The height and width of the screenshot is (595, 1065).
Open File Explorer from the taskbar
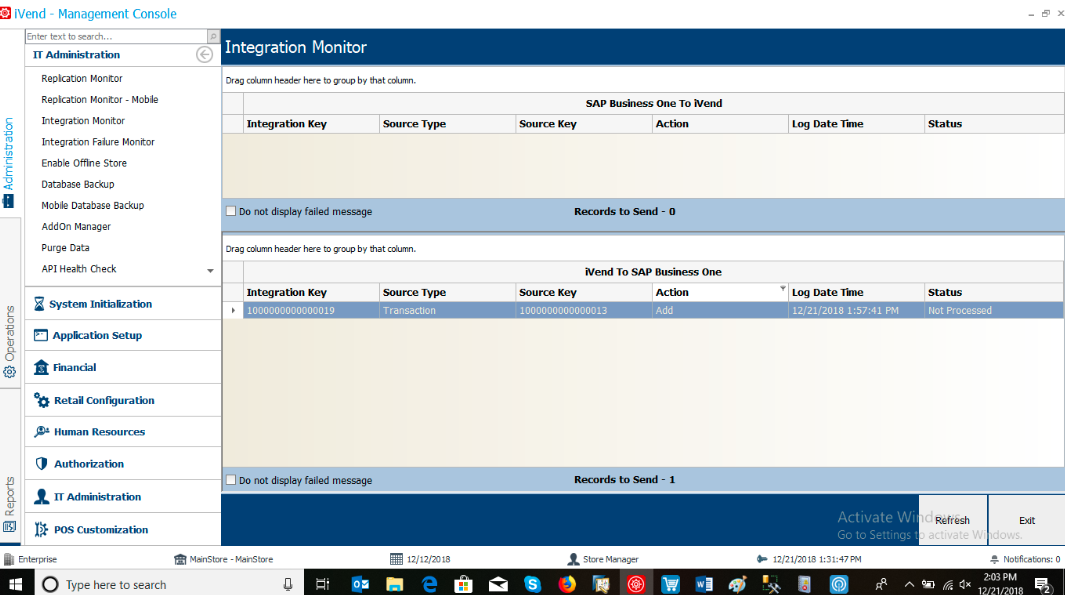(395, 584)
